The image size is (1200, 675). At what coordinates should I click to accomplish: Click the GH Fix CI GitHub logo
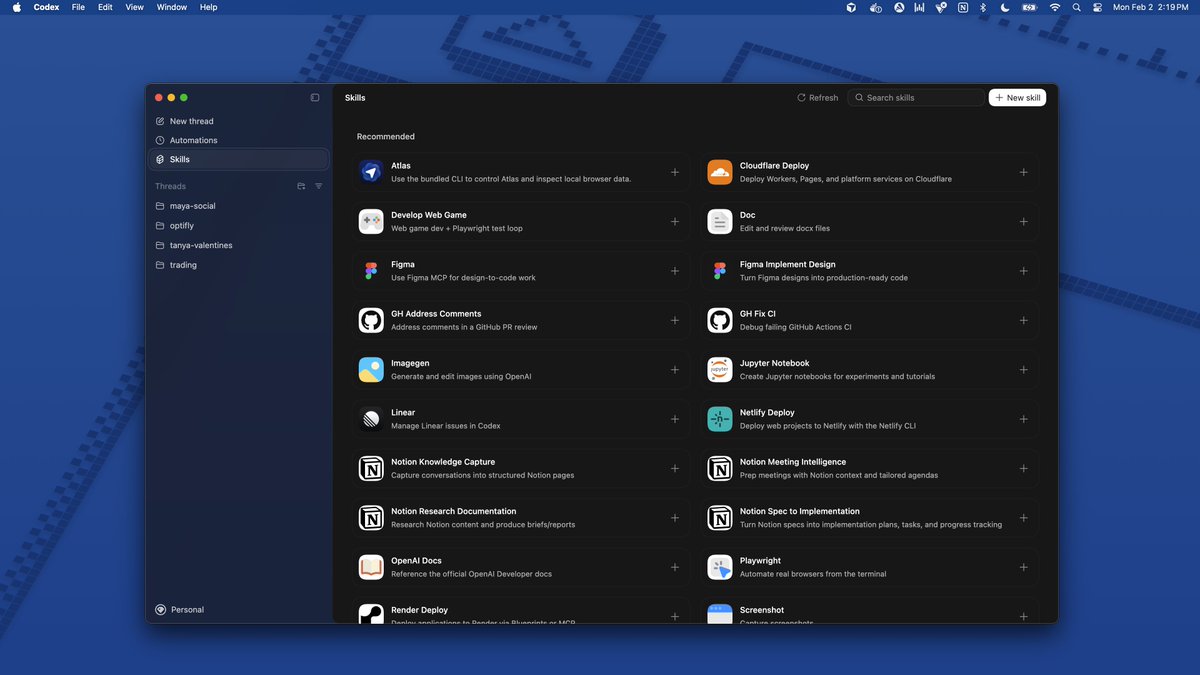coord(720,320)
